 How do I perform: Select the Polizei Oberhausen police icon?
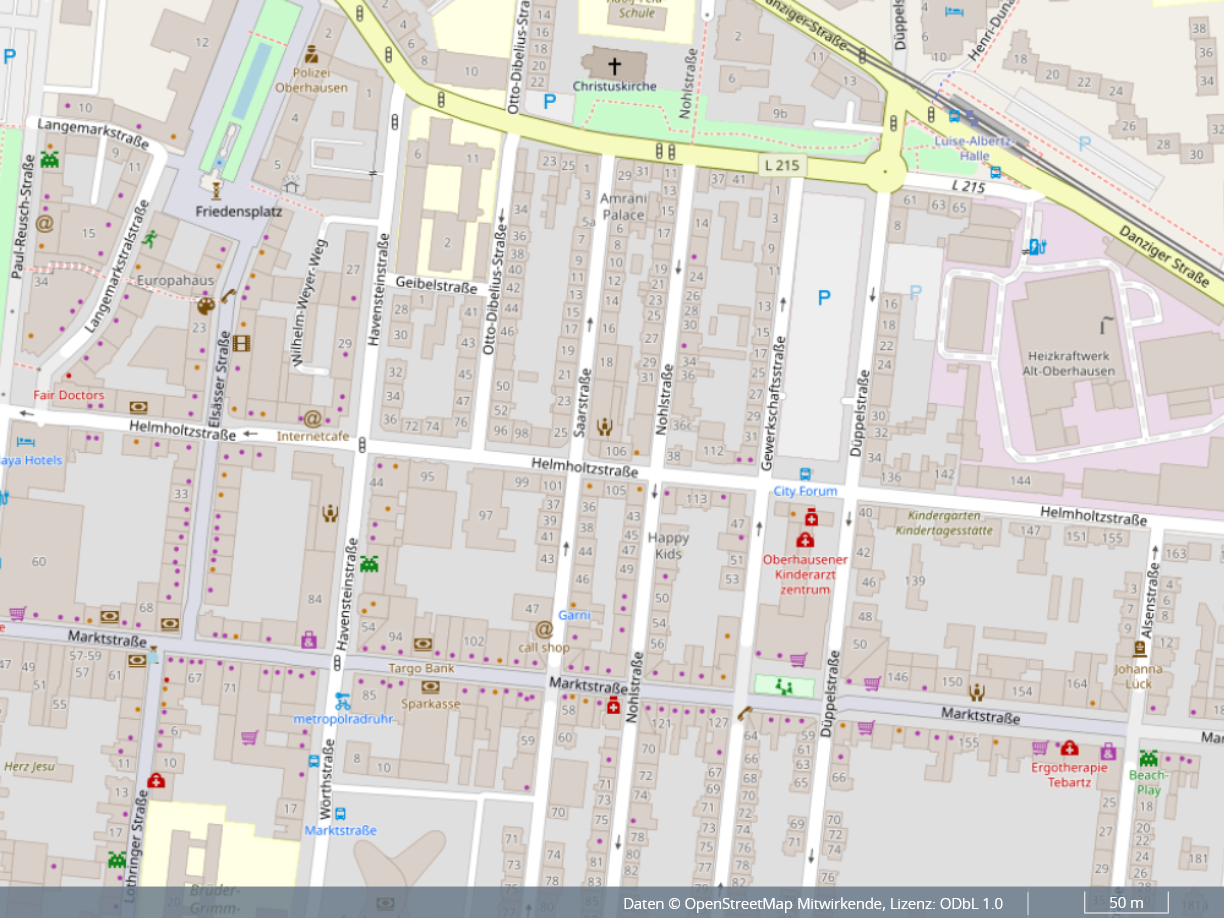(312, 54)
